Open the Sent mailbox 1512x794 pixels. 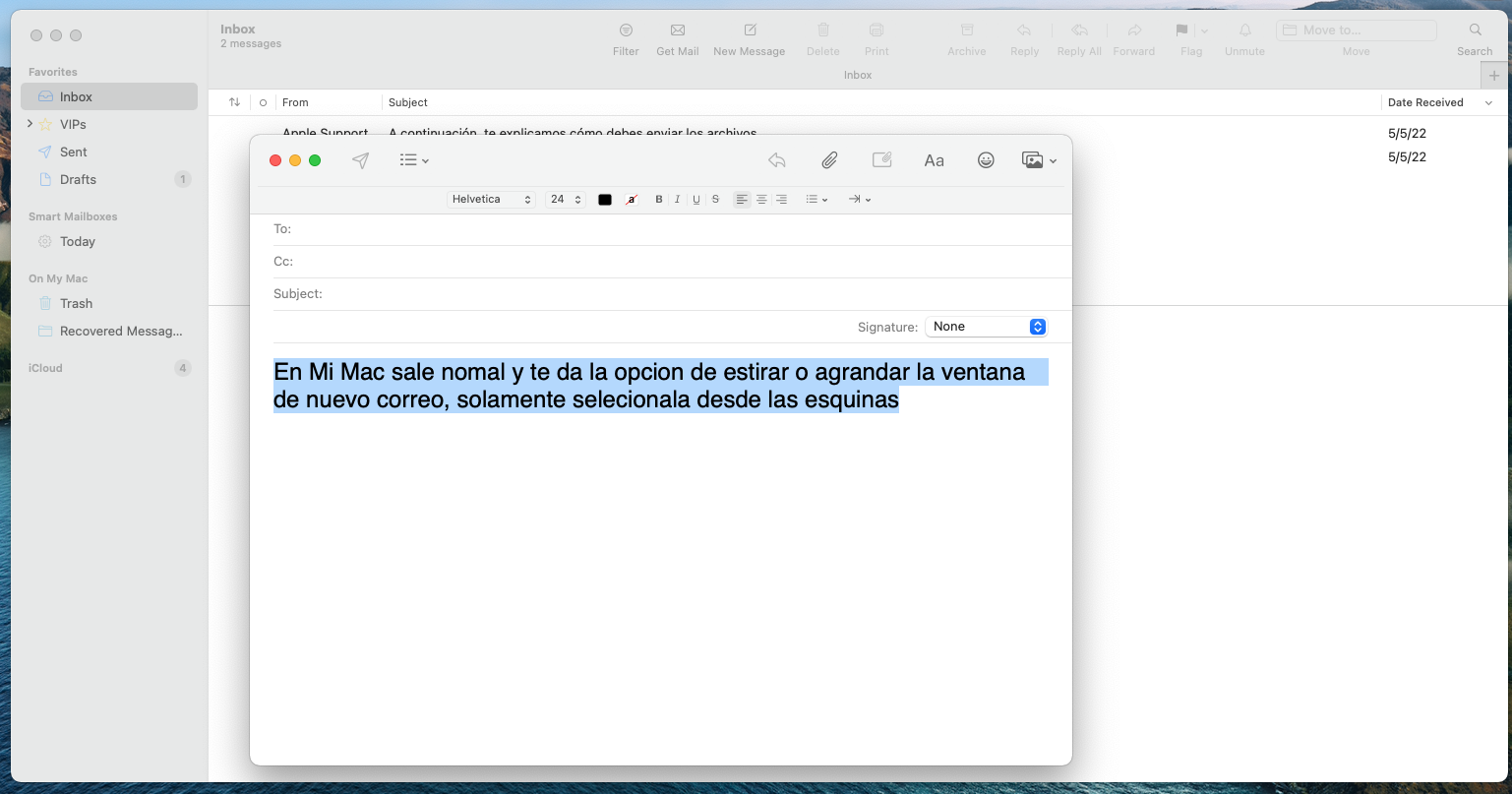coord(73,152)
